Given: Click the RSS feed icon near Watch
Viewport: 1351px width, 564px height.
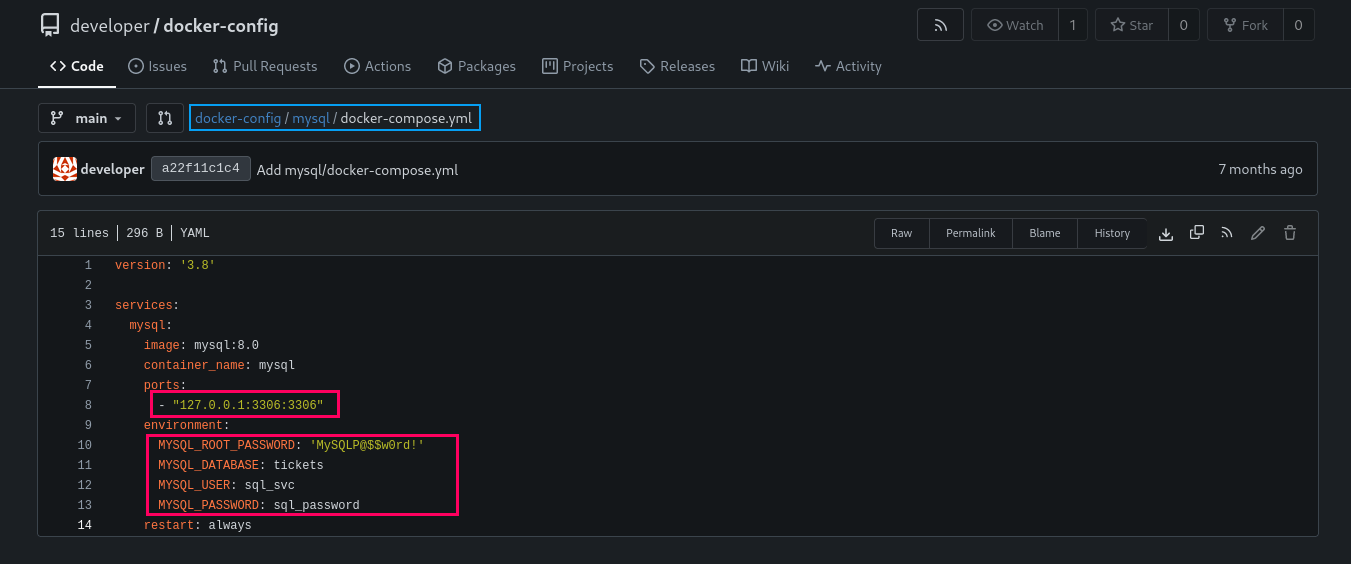Looking at the screenshot, I should point(940,25).
